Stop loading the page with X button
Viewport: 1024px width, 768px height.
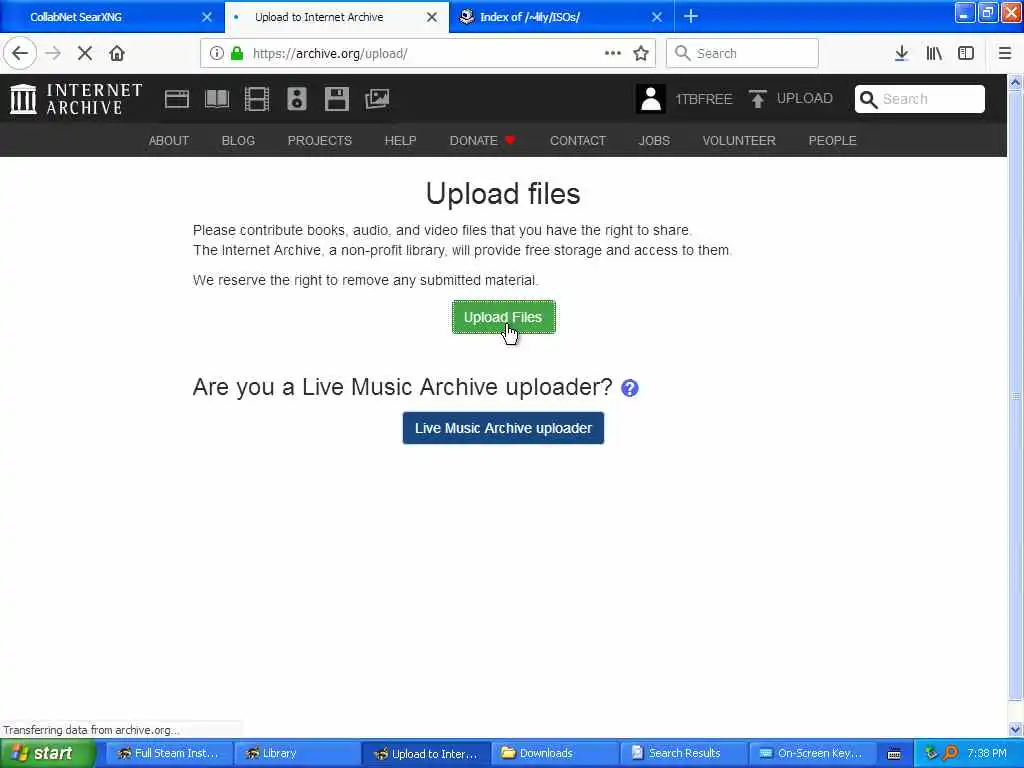click(85, 54)
